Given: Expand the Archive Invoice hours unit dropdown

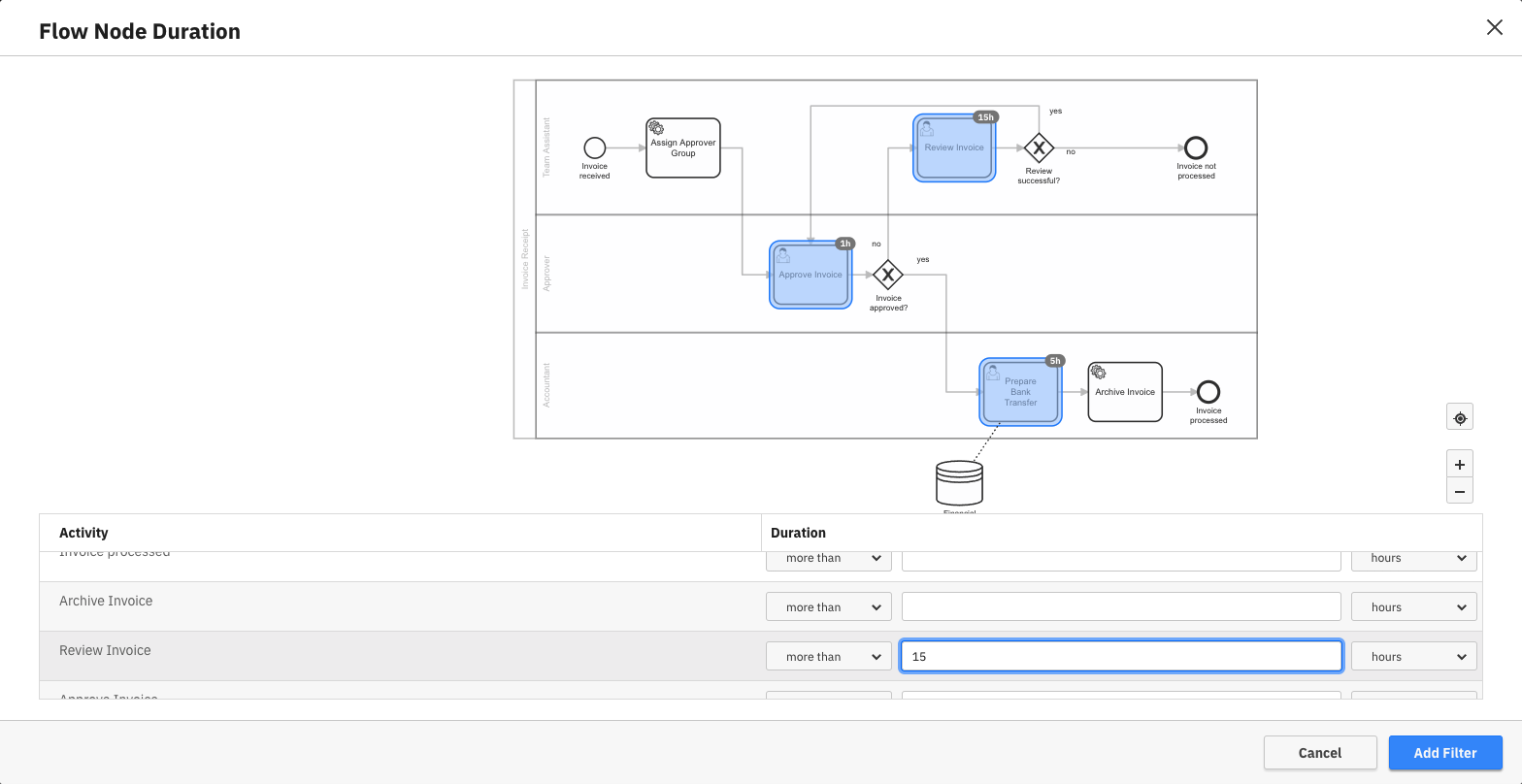Looking at the screenshot, I should click(x=1413, y=607).
